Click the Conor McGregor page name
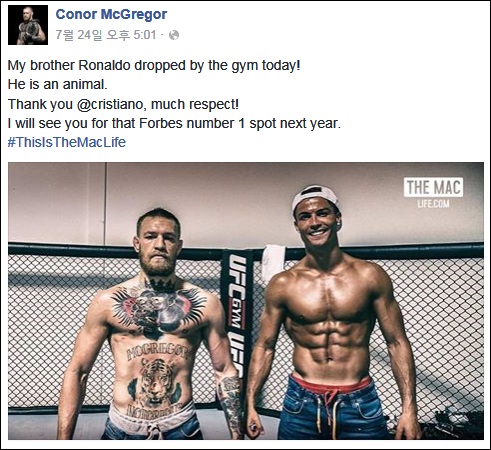This screenshot has height=450, width=491. tap(111, 14)
